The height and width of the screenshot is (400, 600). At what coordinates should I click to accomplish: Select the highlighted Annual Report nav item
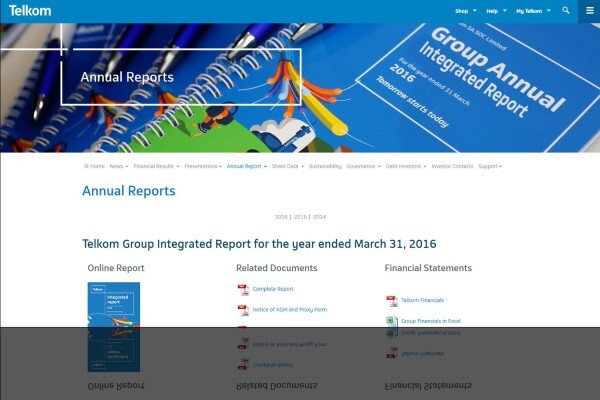click(x=244, y=166)
